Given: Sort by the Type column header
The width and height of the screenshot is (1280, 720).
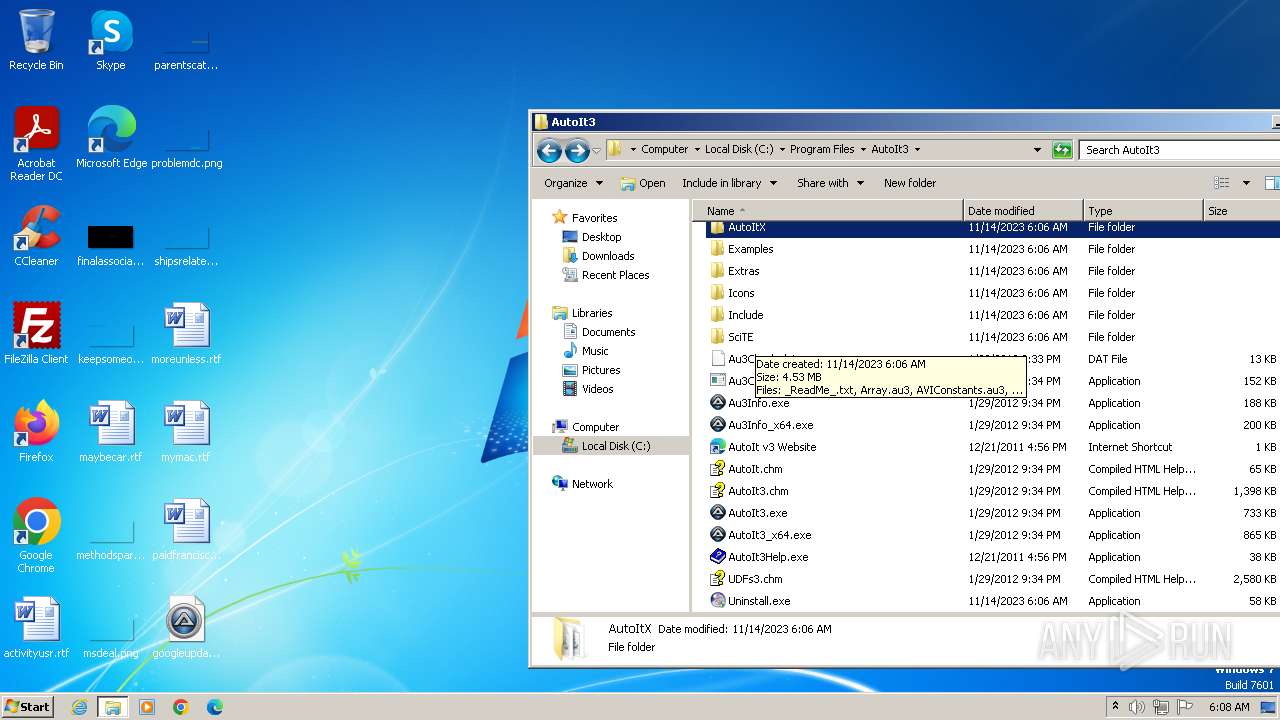Looking at the screenshot, I should (x=1143, y=211).
